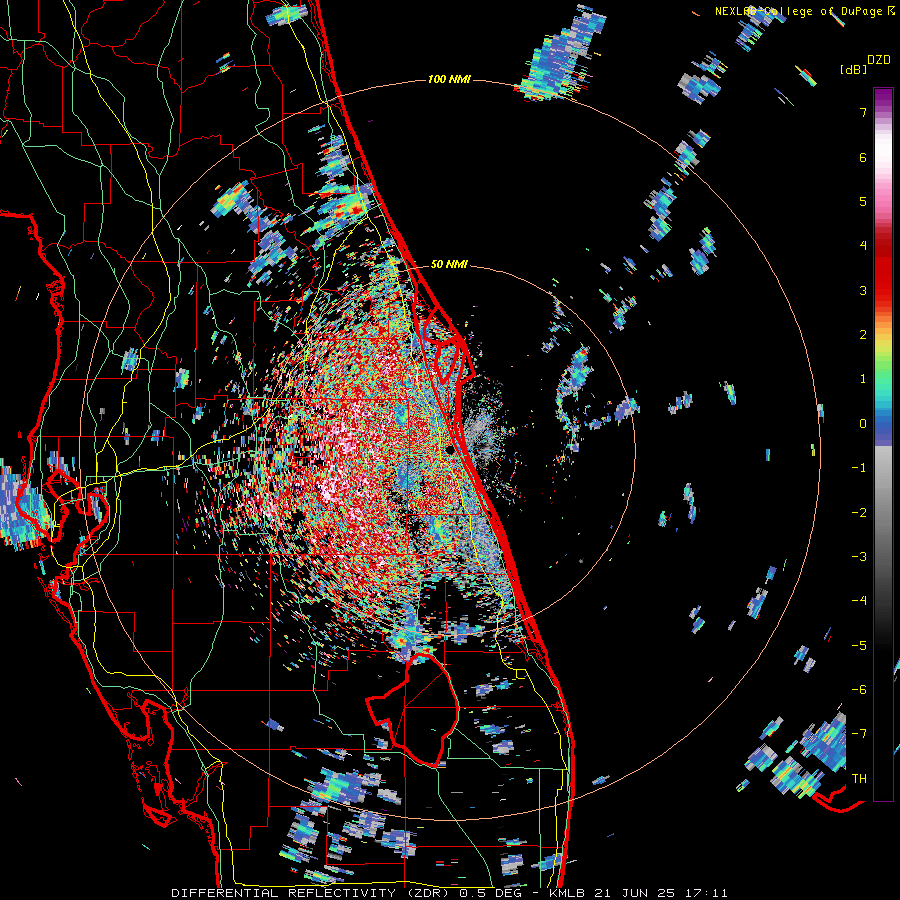
Task: Click the -7 dB tick label on the scale
Action: click(859, 734)
